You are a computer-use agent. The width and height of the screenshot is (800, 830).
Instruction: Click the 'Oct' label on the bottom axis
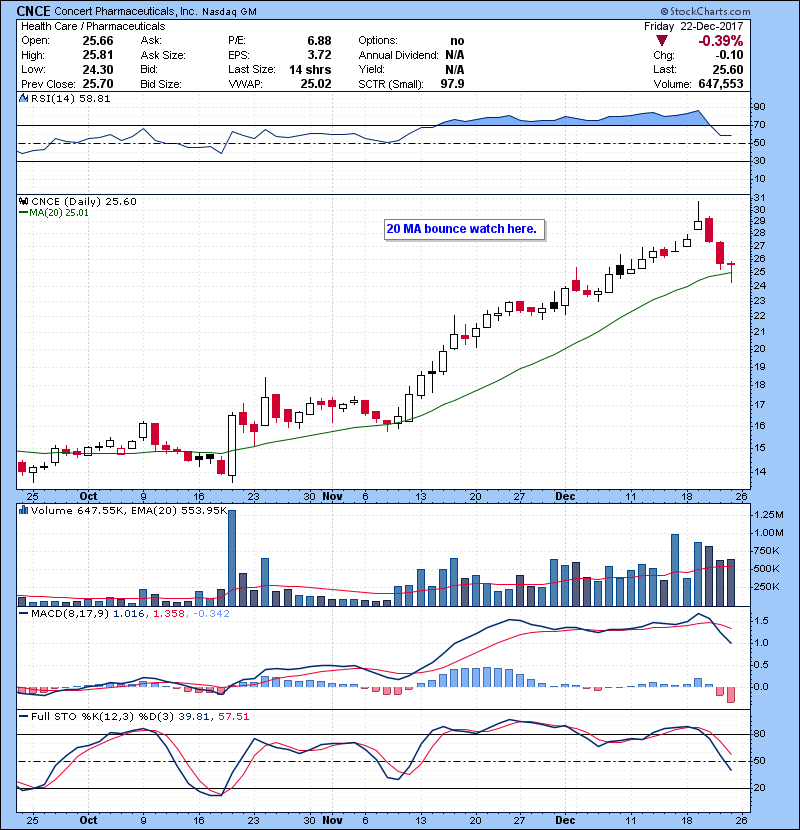click(88, 820)
